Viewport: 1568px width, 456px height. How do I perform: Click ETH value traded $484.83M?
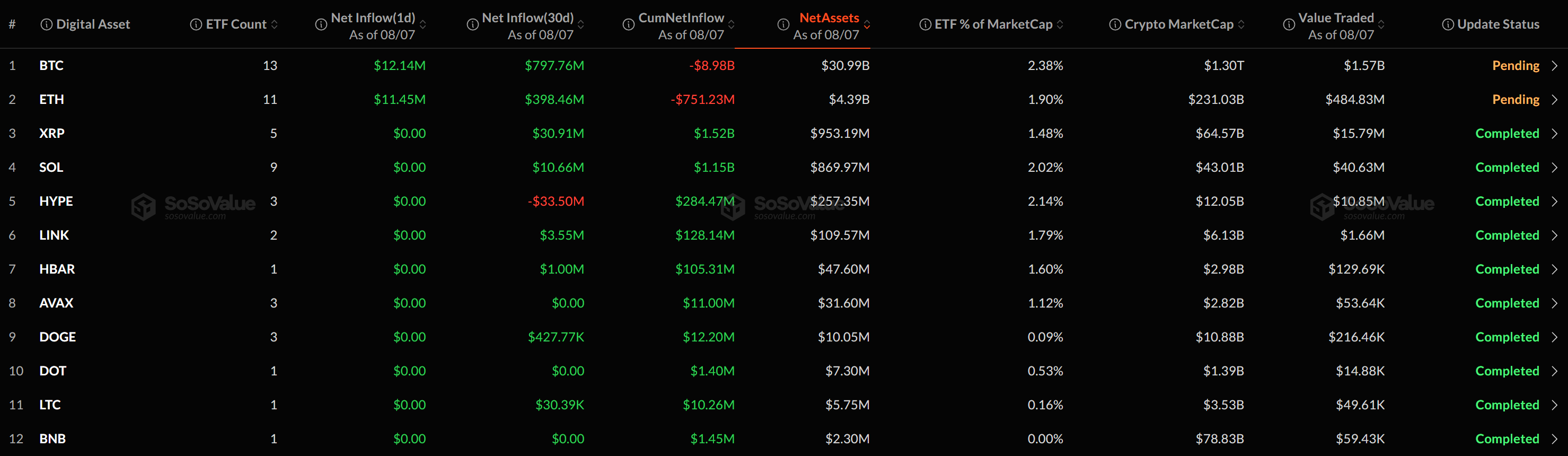pyautogui.click(x=1355, y=100)
